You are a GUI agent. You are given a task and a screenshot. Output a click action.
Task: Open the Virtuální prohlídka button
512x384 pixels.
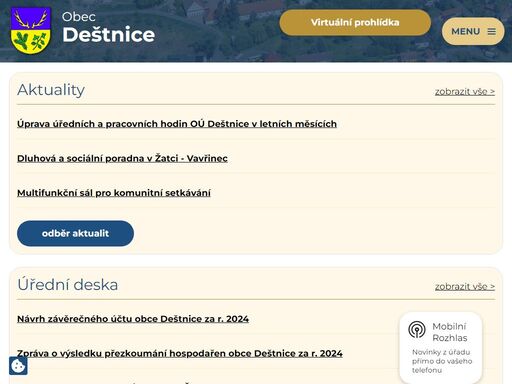coord(355,22)
